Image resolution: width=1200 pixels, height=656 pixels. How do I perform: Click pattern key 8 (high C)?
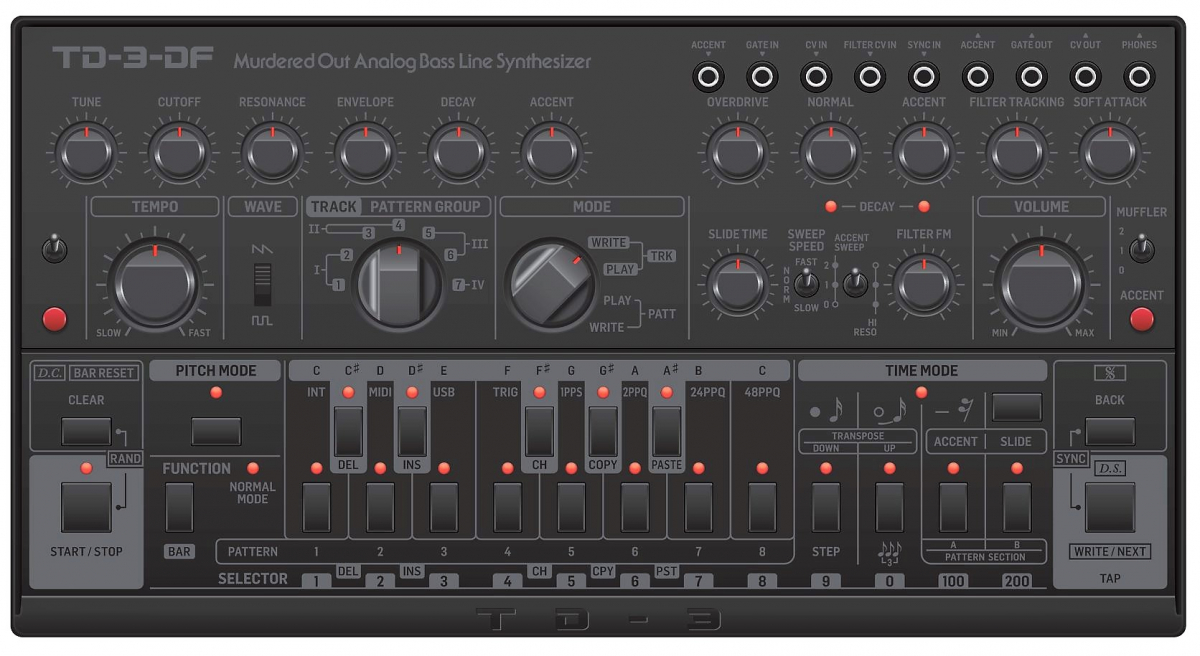point(762,507)
